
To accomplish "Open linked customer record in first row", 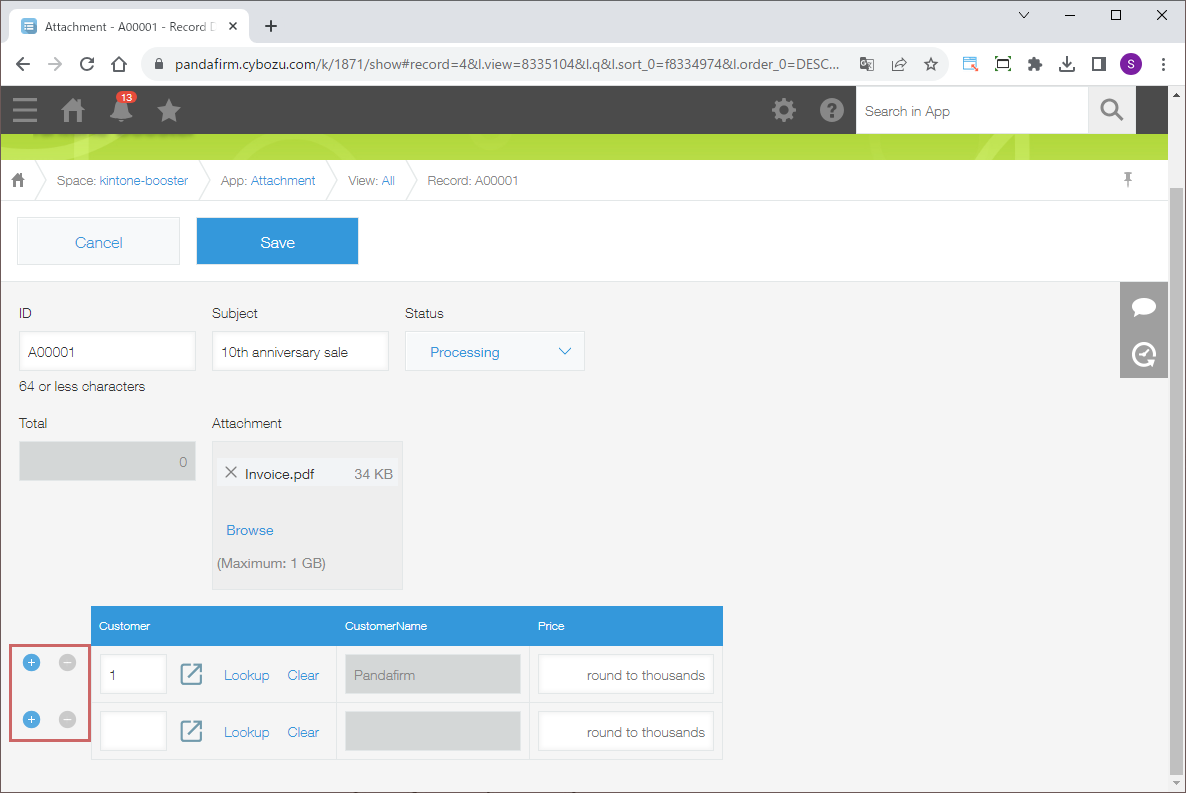I will [191, 674].
